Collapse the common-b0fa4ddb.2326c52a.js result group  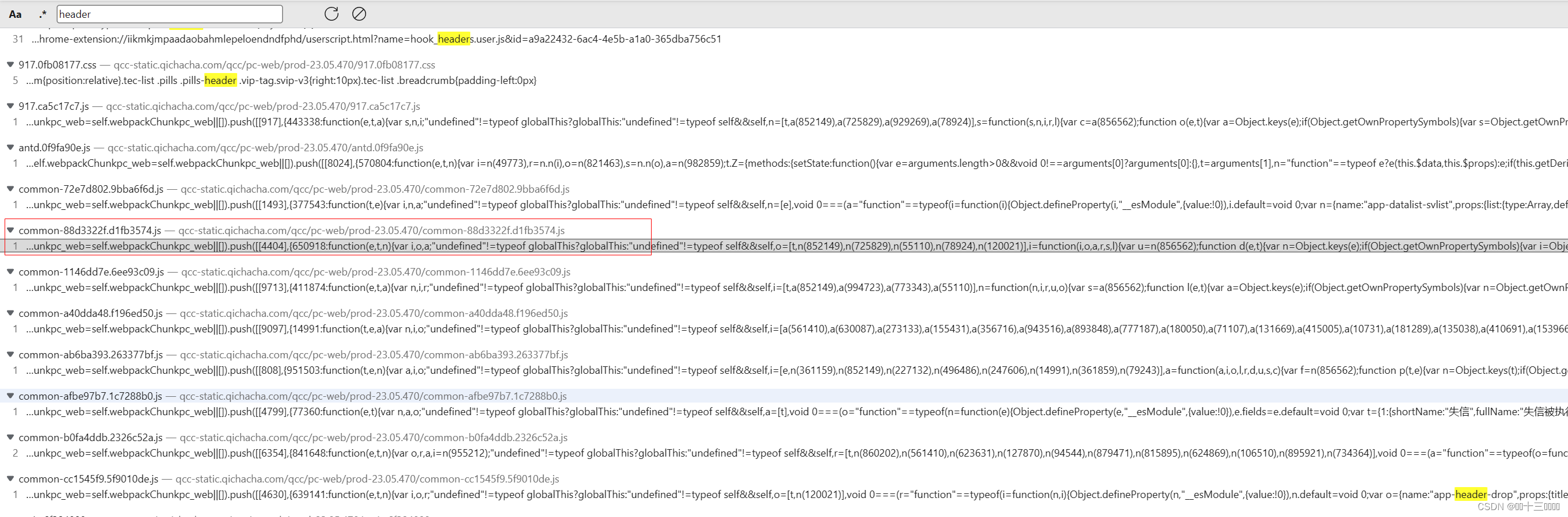(10, 436)
